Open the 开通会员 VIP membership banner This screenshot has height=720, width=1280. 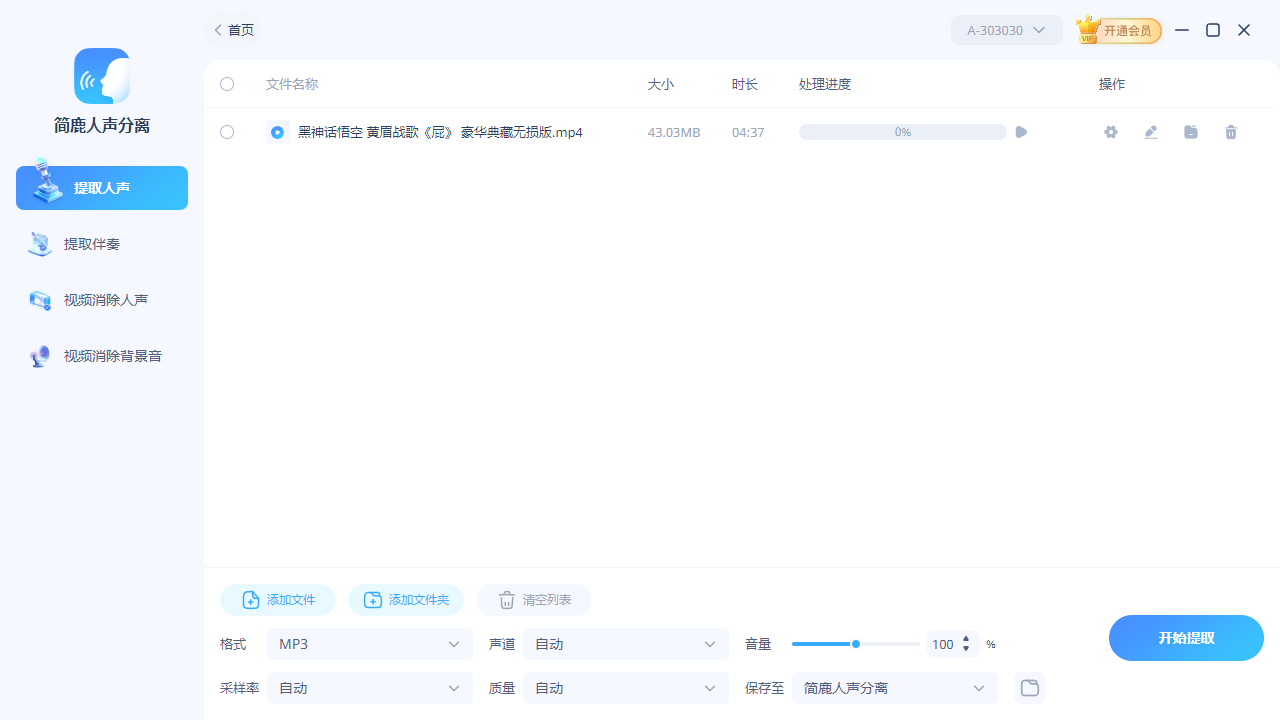[1118, 30]
